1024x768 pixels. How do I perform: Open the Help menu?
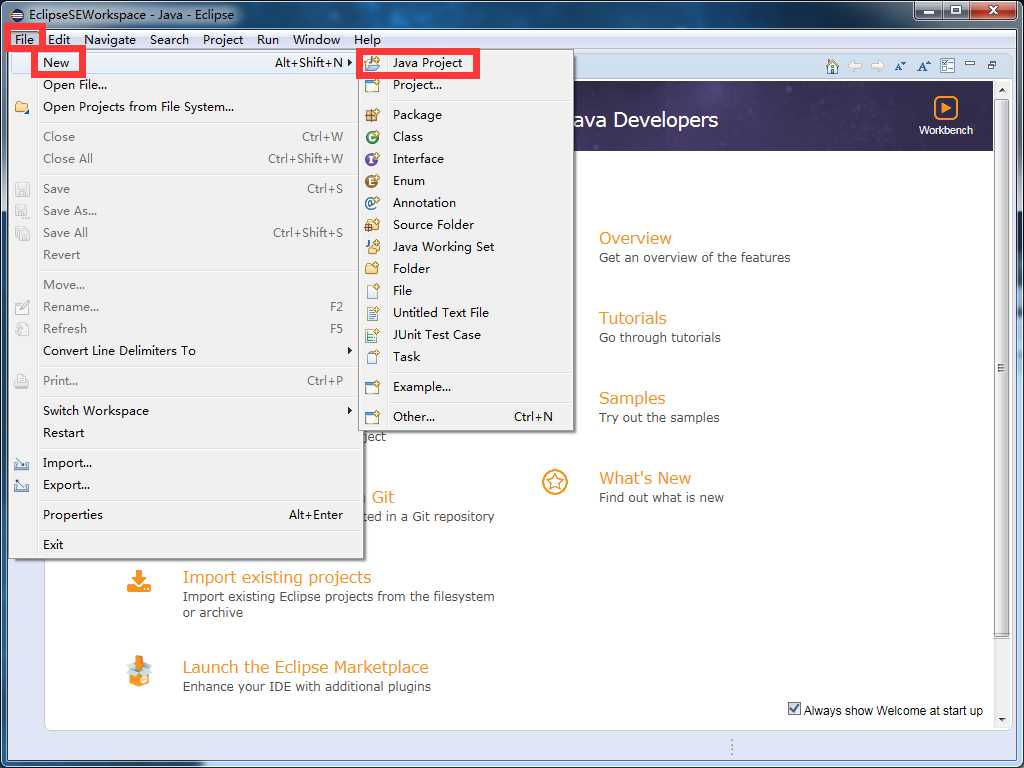click(x=367, y=39)
